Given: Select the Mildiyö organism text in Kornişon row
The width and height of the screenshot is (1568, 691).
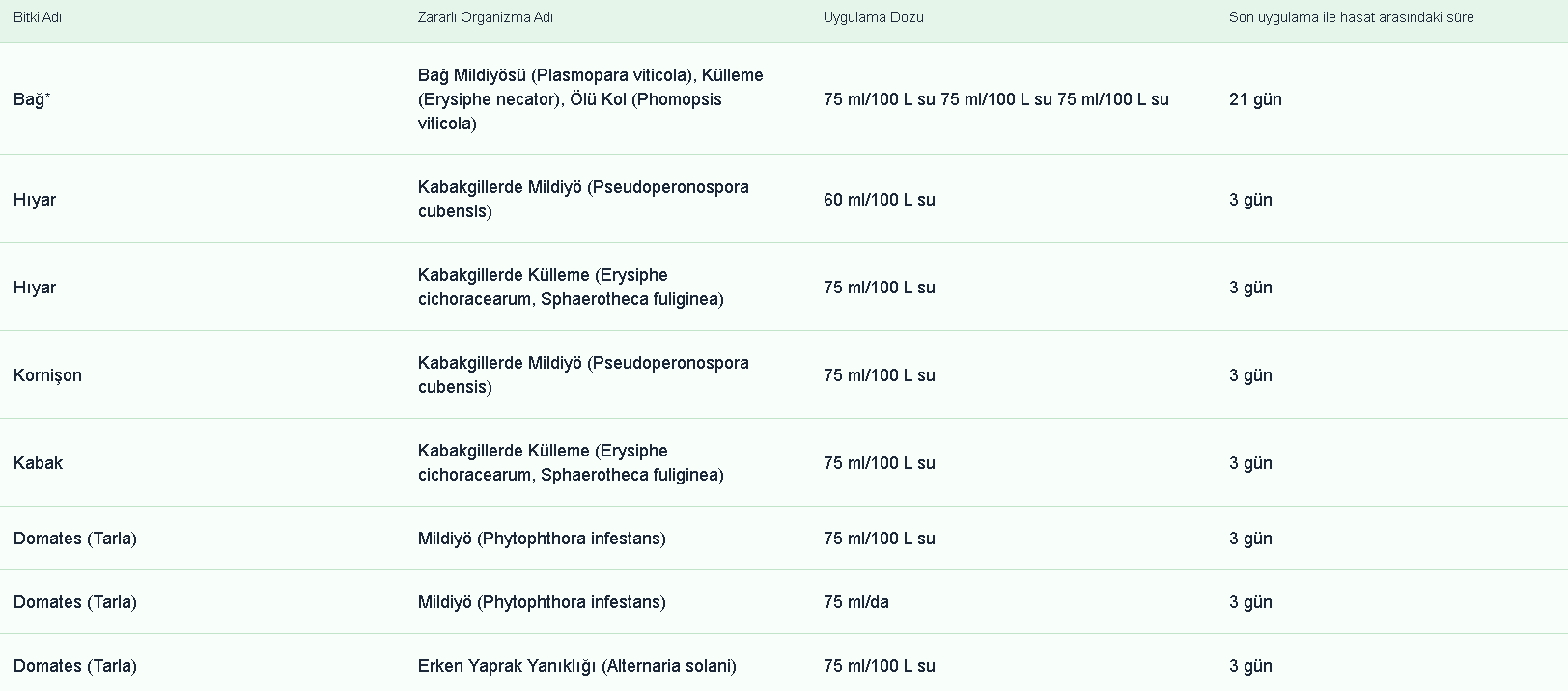Looking at the screenshot, I should 582,375.
